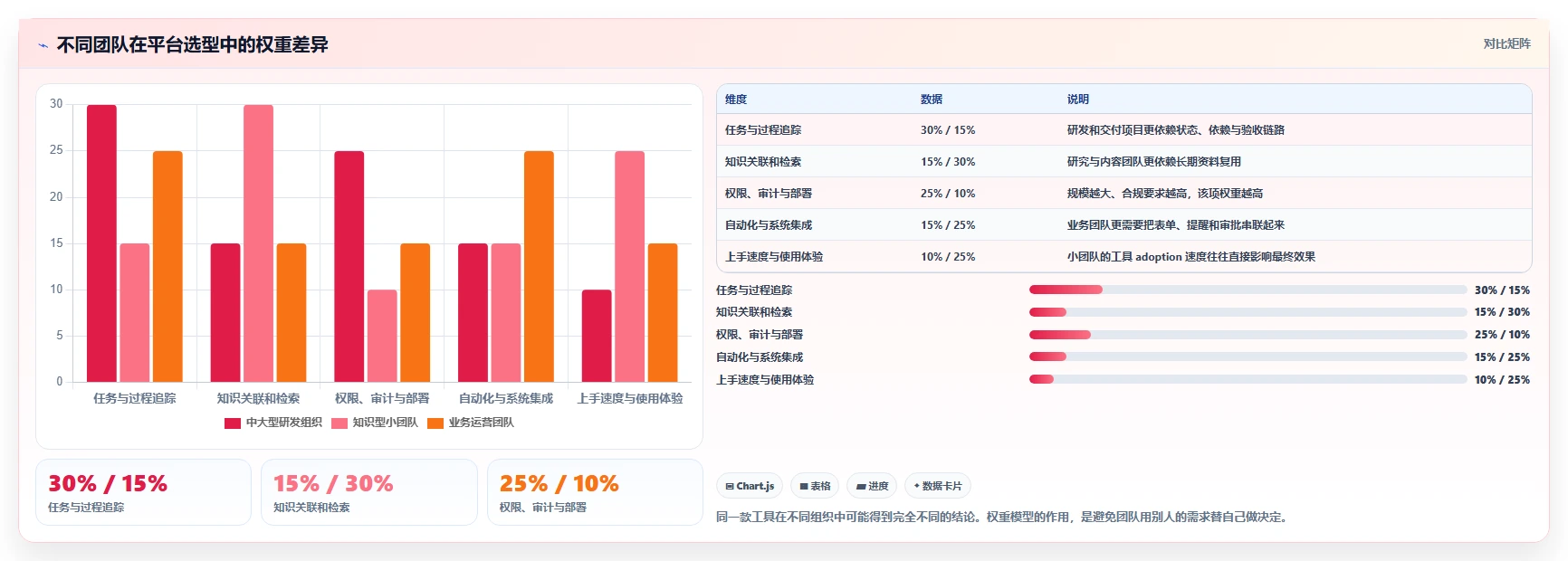Select the Chart.js tag chip
This screenshot has width=1568, height=561.
point(750,486)
